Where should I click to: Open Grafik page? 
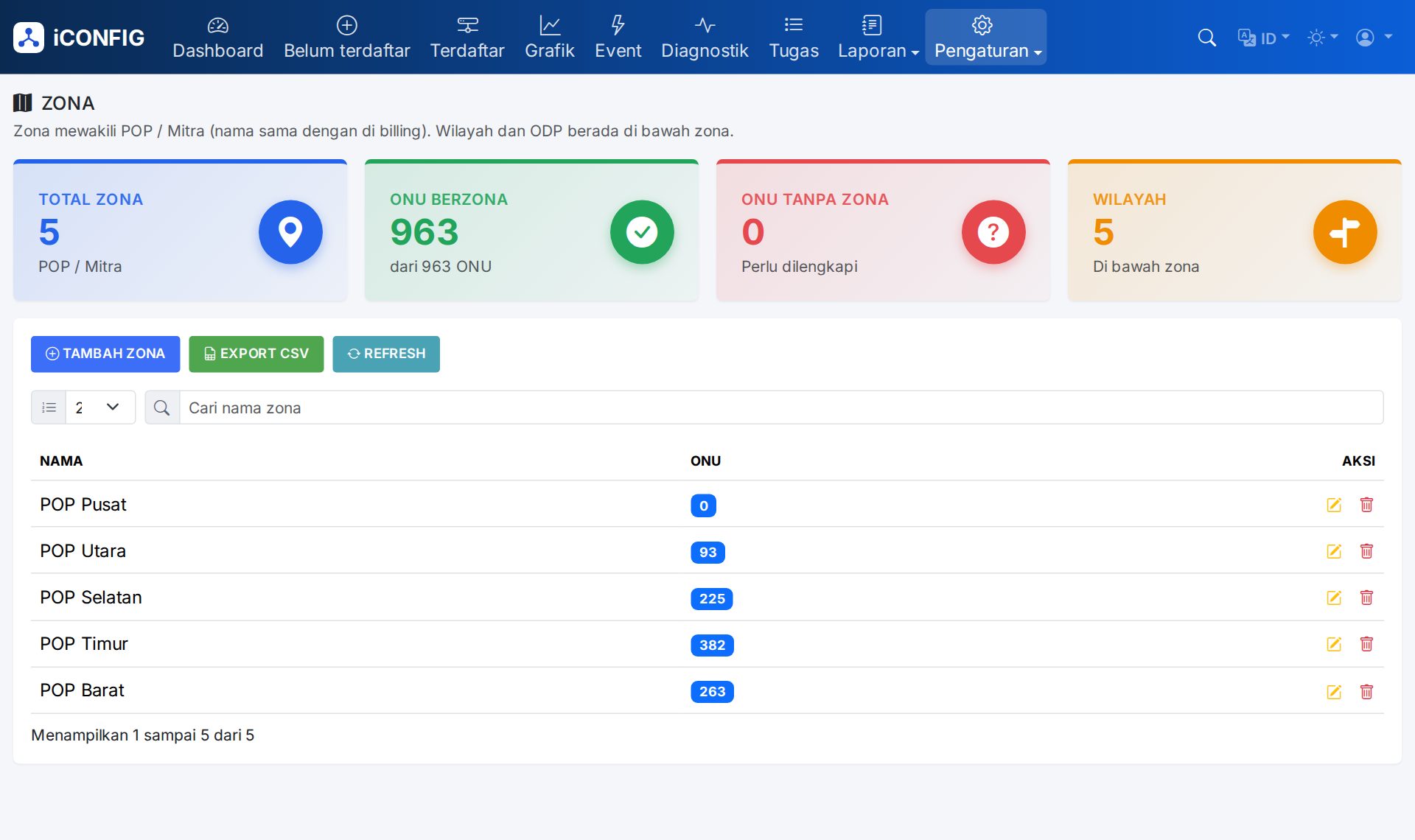click(x=550, y=37)
